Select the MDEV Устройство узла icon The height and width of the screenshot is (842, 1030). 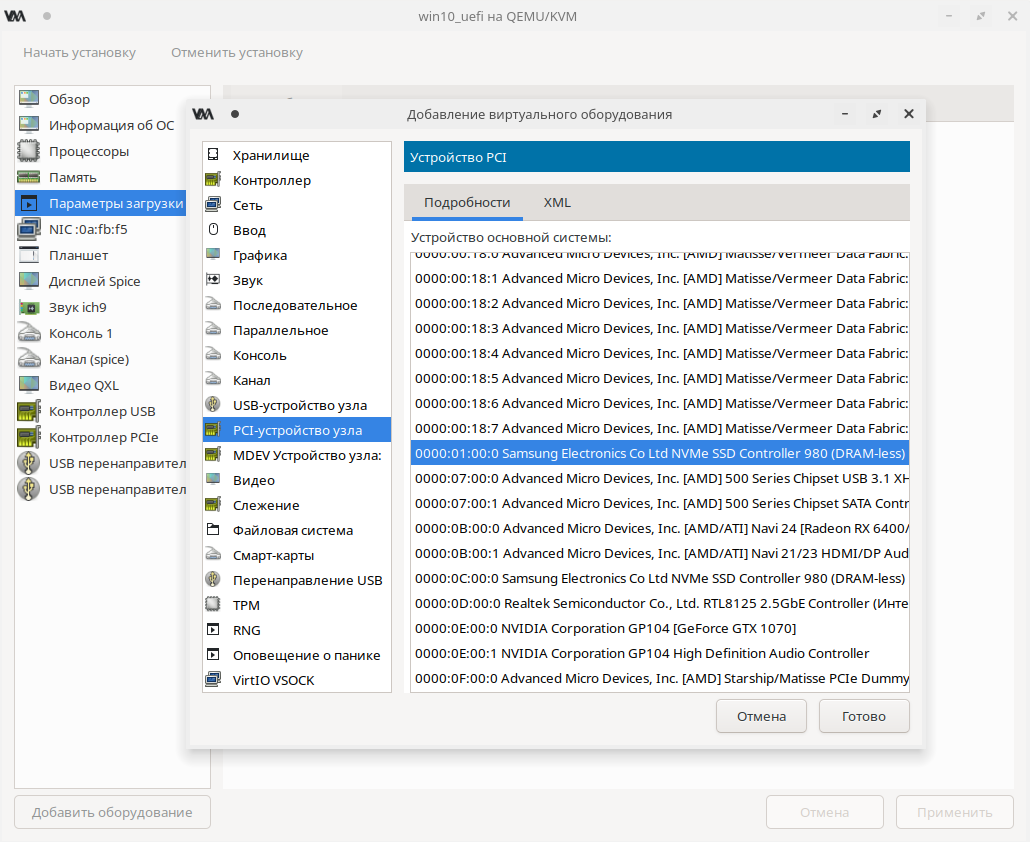pyautogui.click(x=213, y=454)
